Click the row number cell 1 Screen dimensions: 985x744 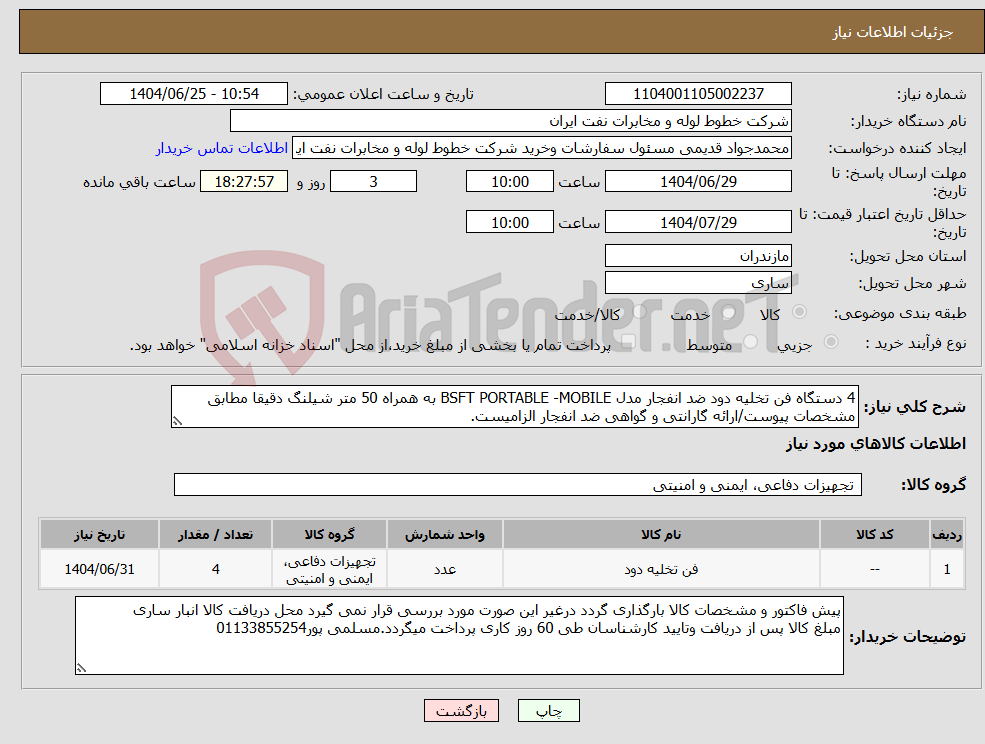[947, 569]
